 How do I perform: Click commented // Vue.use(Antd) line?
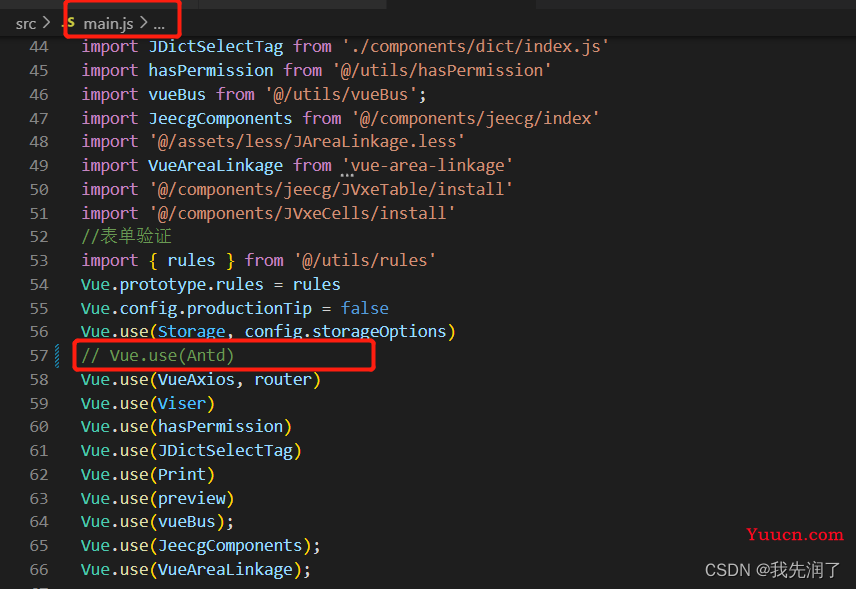[x=157, y=356]
